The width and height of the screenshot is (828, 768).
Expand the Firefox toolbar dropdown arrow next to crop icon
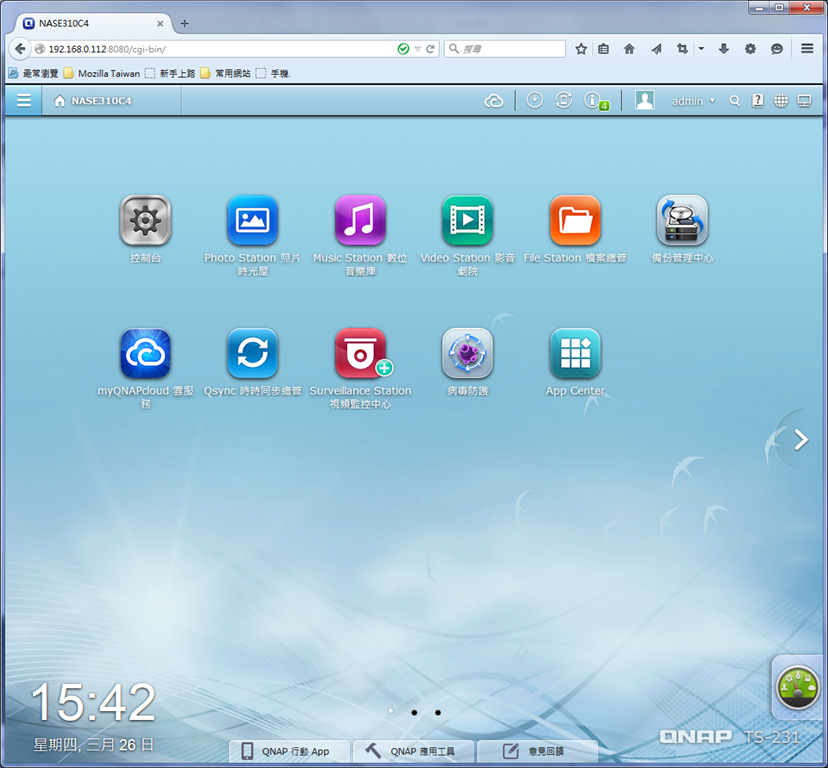(x=701, y=49)
